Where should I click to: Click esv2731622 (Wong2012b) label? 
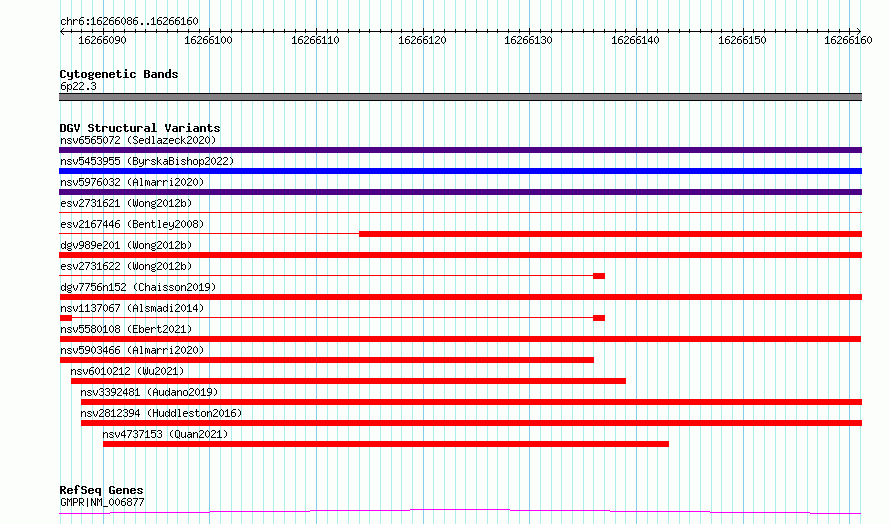tap(126, 266)
